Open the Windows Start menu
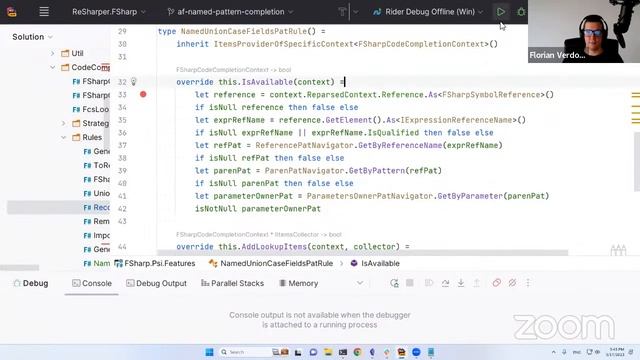 [209, 352]
